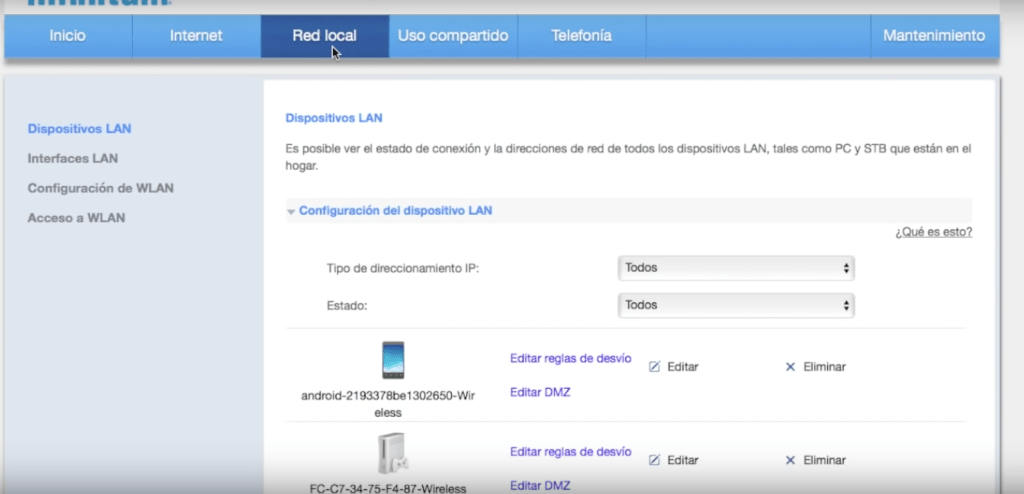This screenshot has width=1024, height=494.
Task: Select the FC-C7-34-75-F4-87-Wireless device name
Action: coord(388,488)
